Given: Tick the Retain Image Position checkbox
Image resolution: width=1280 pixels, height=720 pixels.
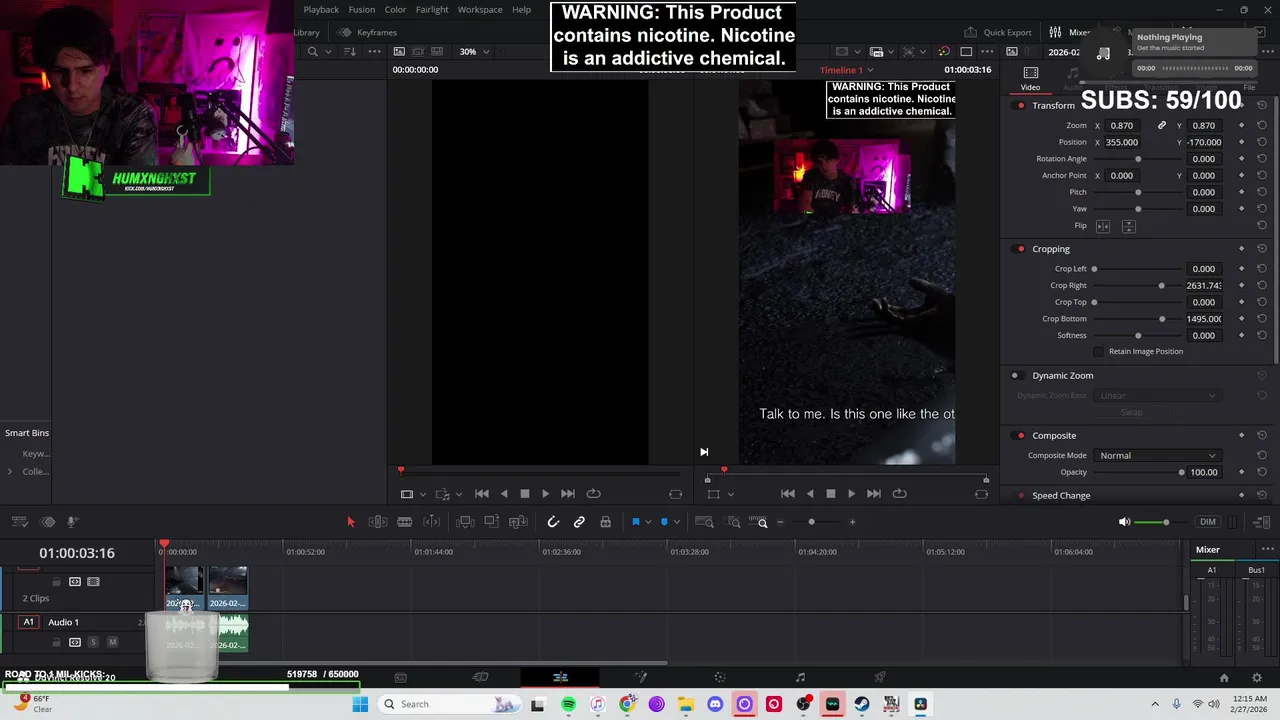Looking at the screenshot, I should click(1099, 352).
